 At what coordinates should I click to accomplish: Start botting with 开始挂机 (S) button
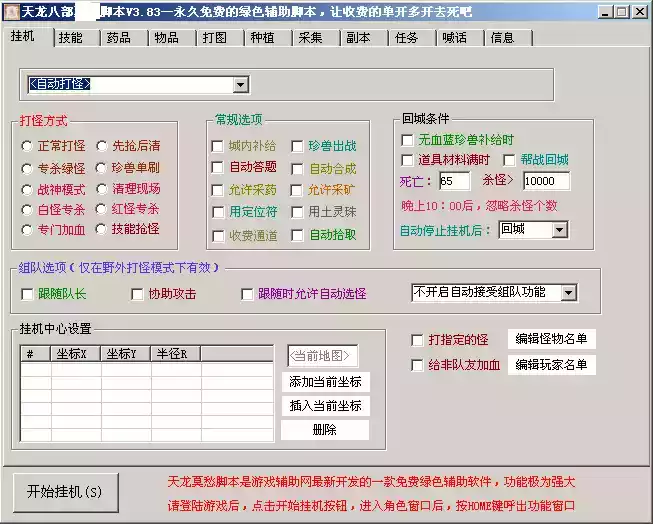65,492
